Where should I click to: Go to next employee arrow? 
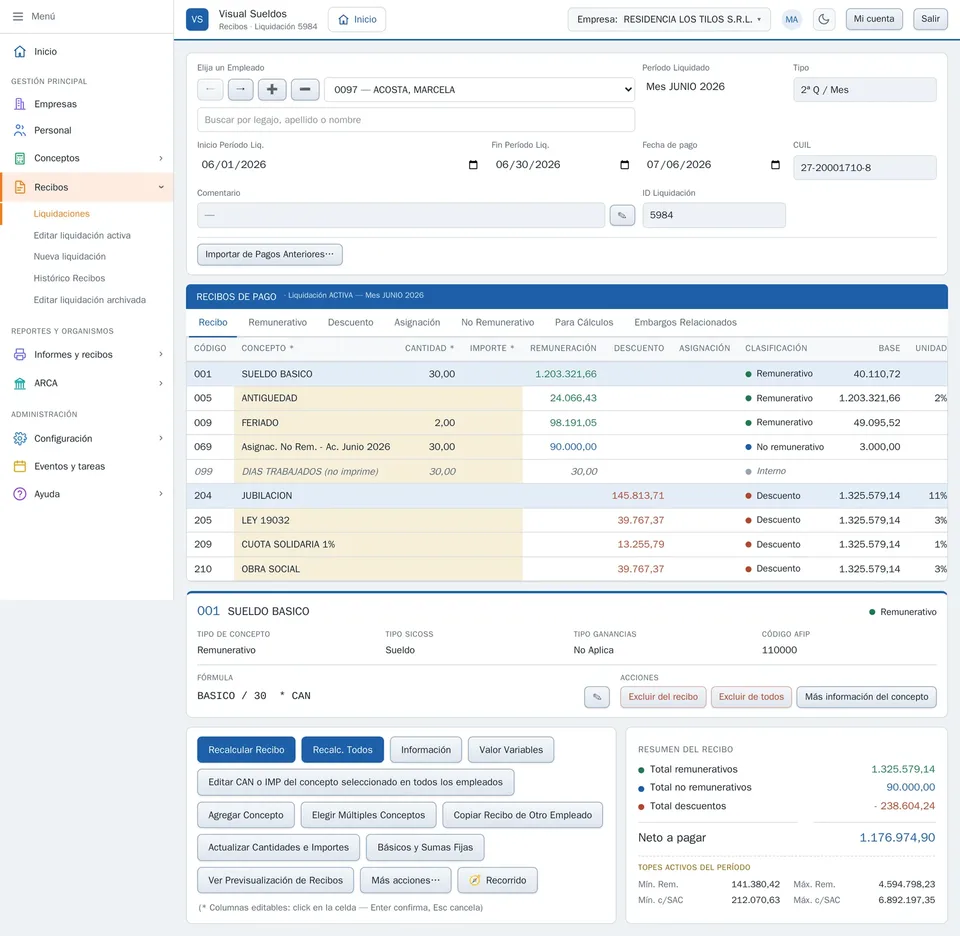241,89
